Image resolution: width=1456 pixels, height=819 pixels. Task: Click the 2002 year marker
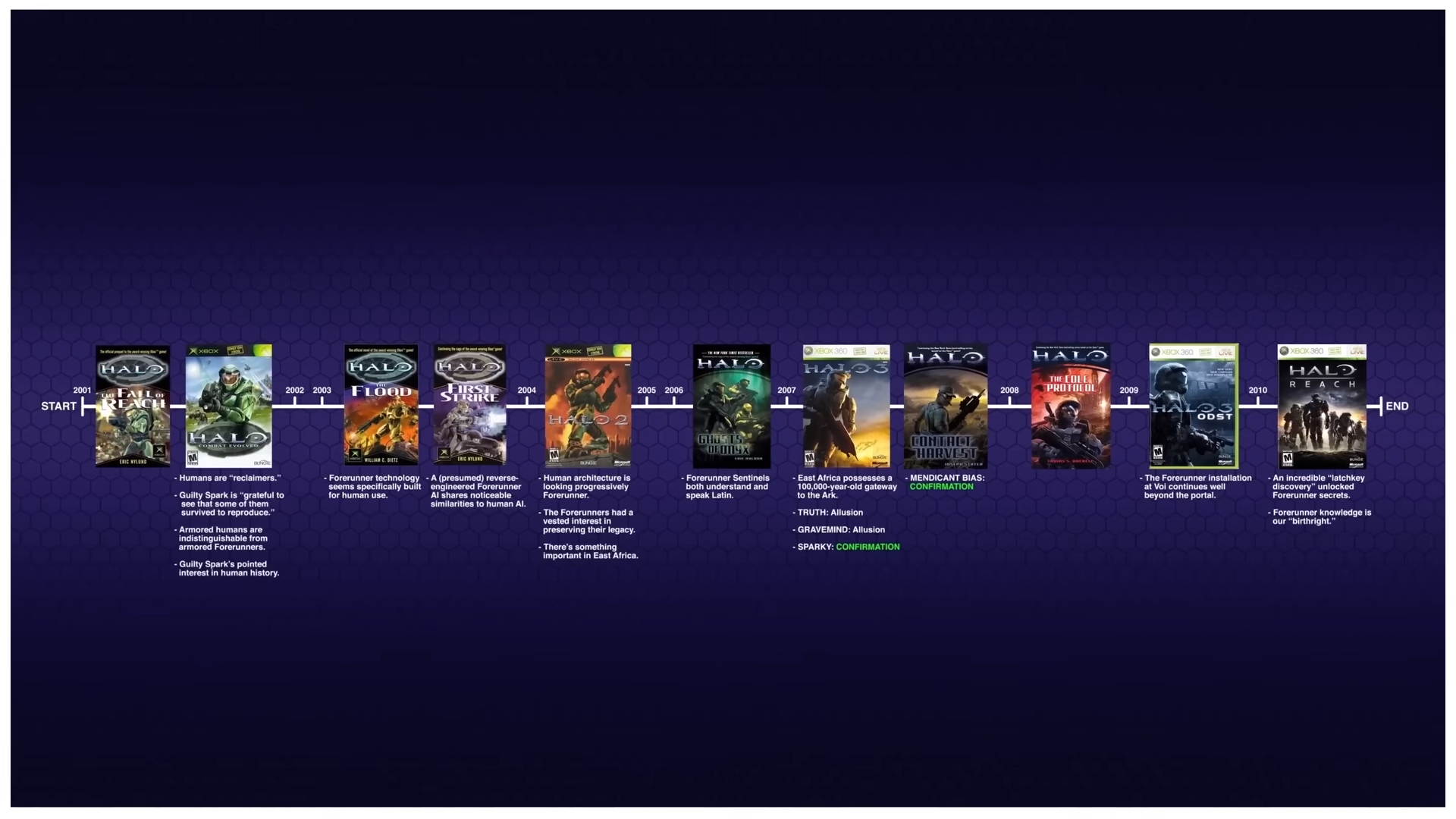click(294, 391)
